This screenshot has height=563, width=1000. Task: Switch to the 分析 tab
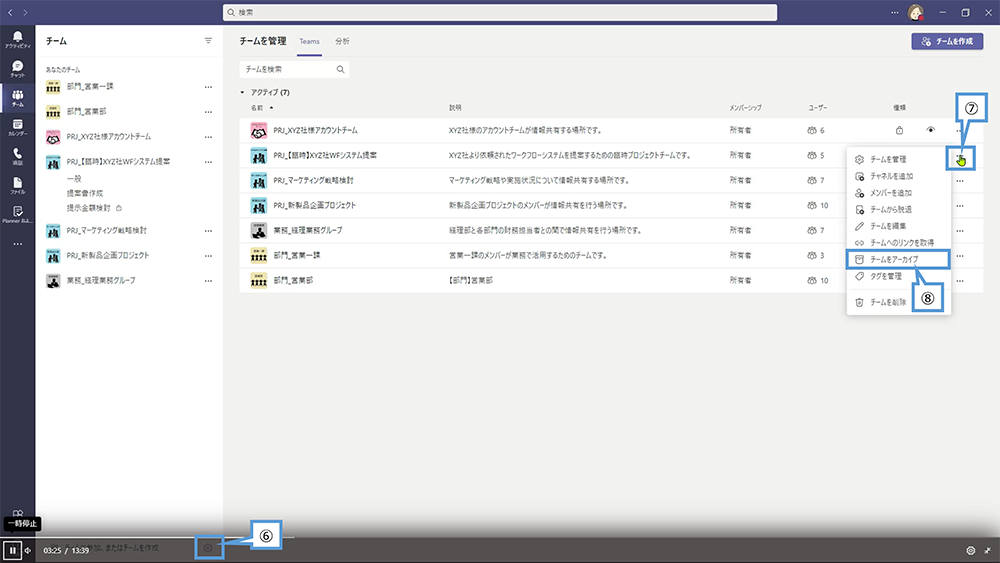click(342, 41)
